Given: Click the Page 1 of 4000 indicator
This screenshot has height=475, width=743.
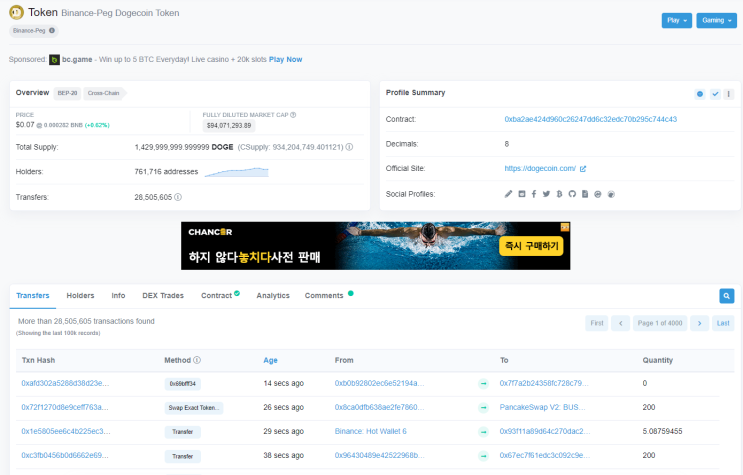Looking at the screenshot, I should pos(660,323).
